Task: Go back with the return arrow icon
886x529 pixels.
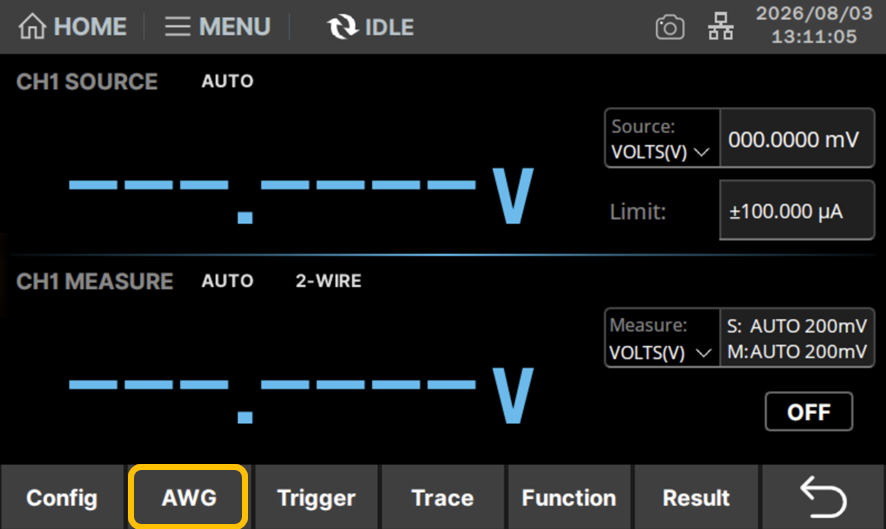Action: pos(823,497)
